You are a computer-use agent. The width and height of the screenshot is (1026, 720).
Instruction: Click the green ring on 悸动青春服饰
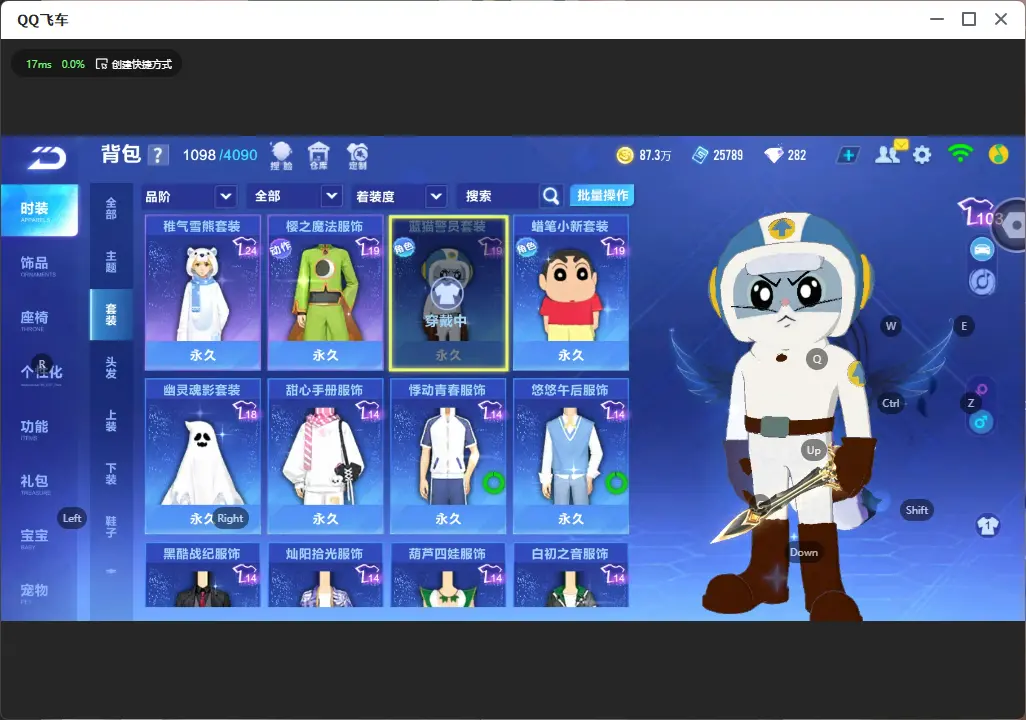(x=493, y=483)
